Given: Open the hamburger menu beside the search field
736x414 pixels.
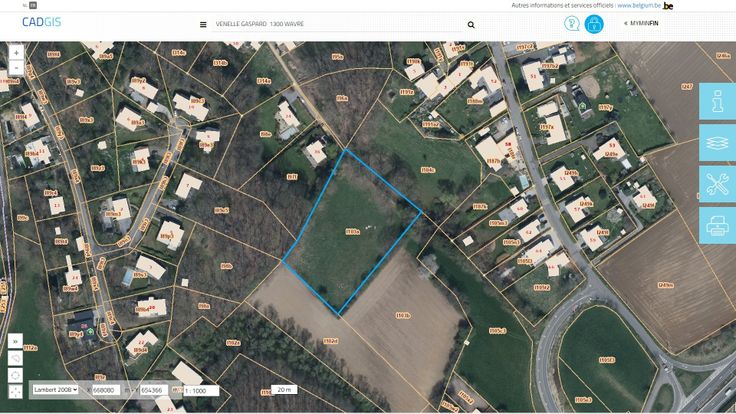Looking at the screenshot, I should [203, 24].
